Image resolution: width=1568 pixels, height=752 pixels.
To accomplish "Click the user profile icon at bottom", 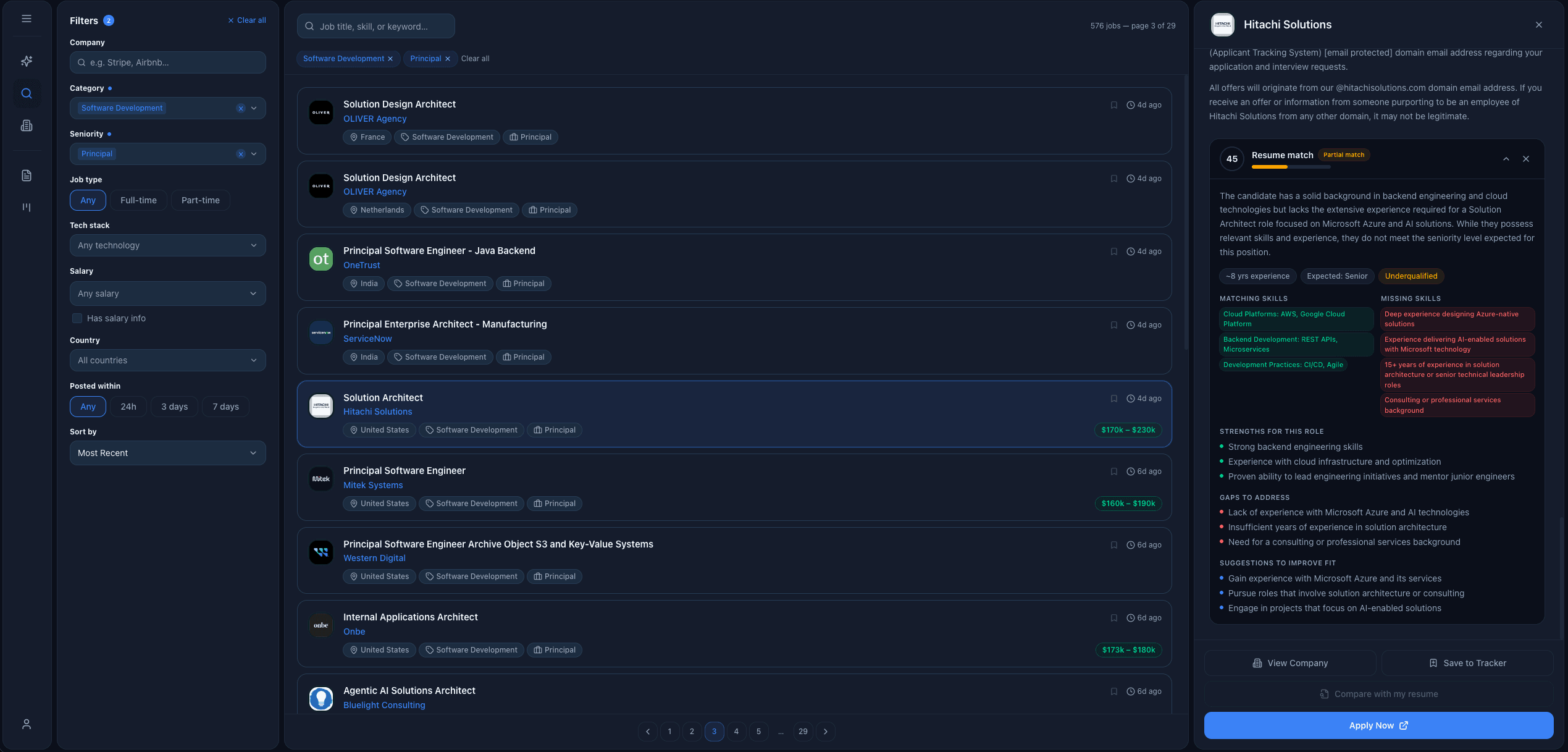I will pos(27,724).
